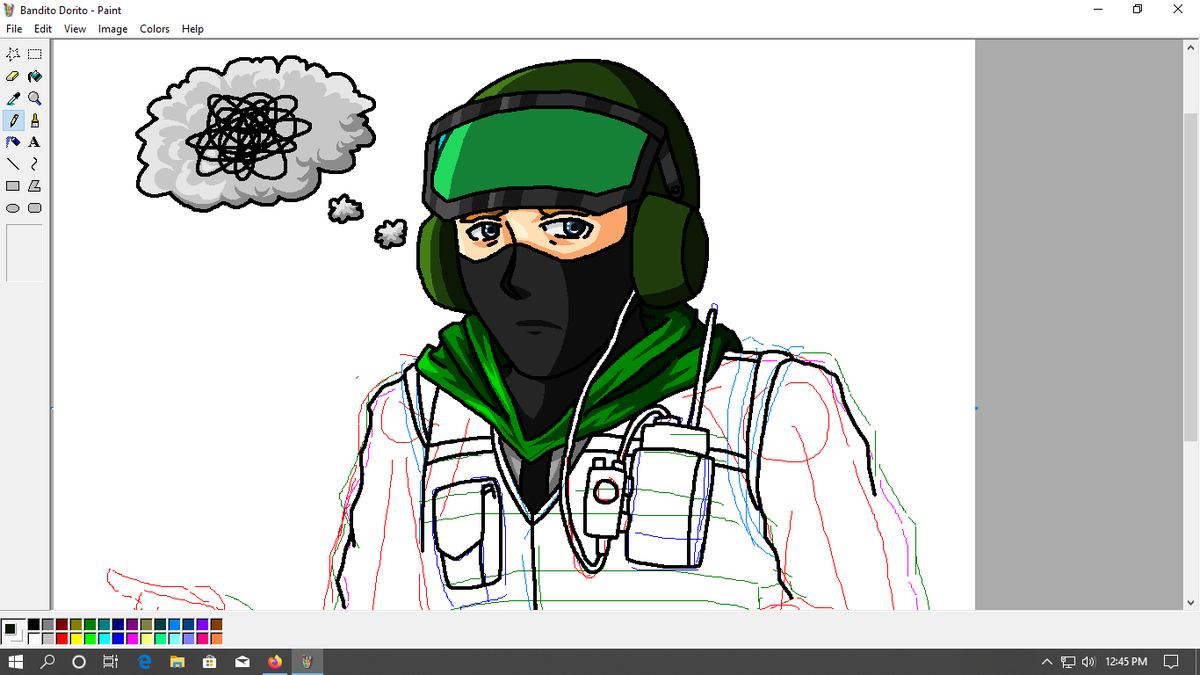
Task: Open the network icon in the system tray
Action: coord(1068,662)
